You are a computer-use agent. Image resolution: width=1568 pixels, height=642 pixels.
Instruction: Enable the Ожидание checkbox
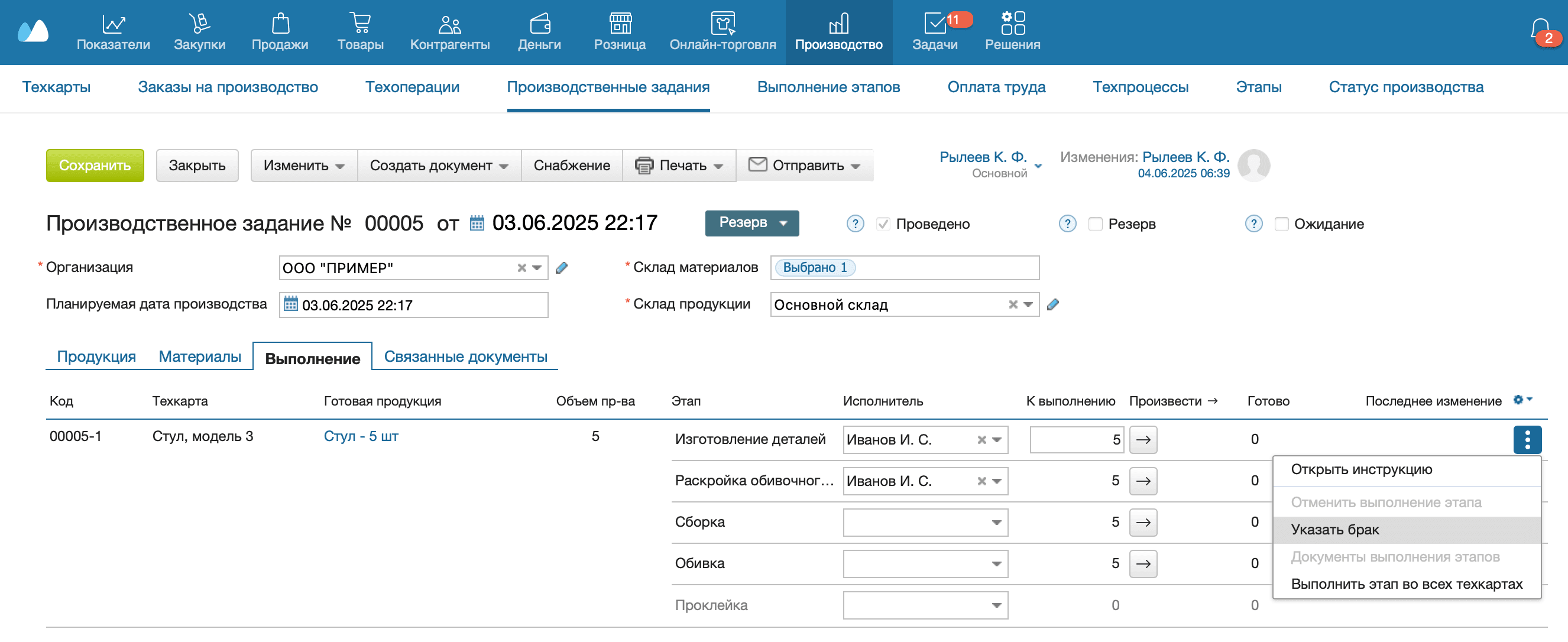(1281, 224)
